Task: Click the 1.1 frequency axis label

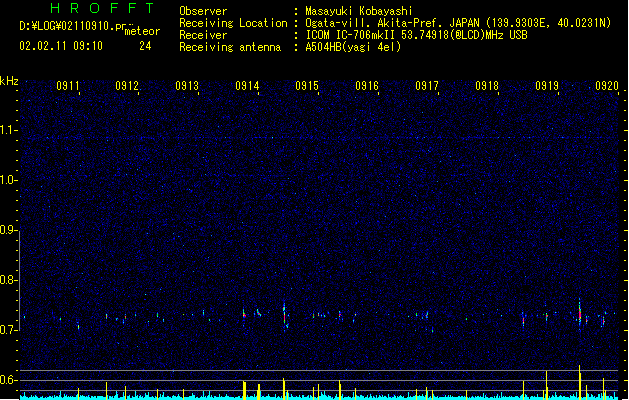Action: click(8, 130)
